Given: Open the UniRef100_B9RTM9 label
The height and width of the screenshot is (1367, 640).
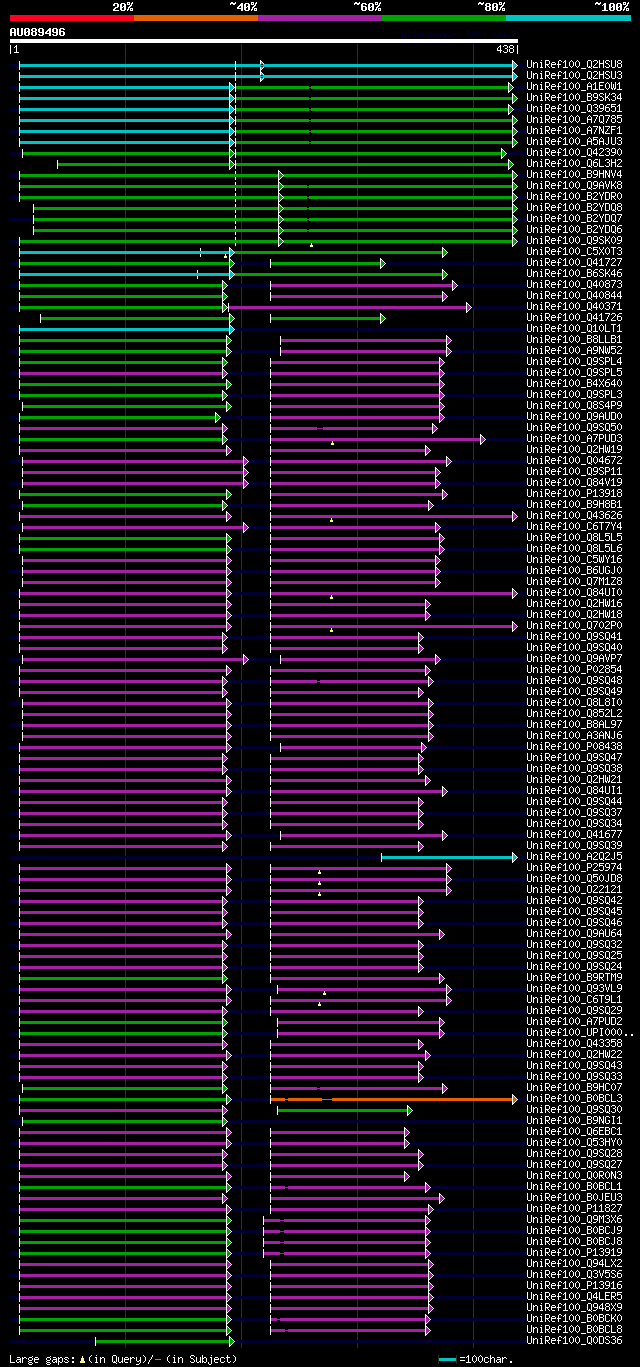Looking at the screenshot, I should pos(574,977).
